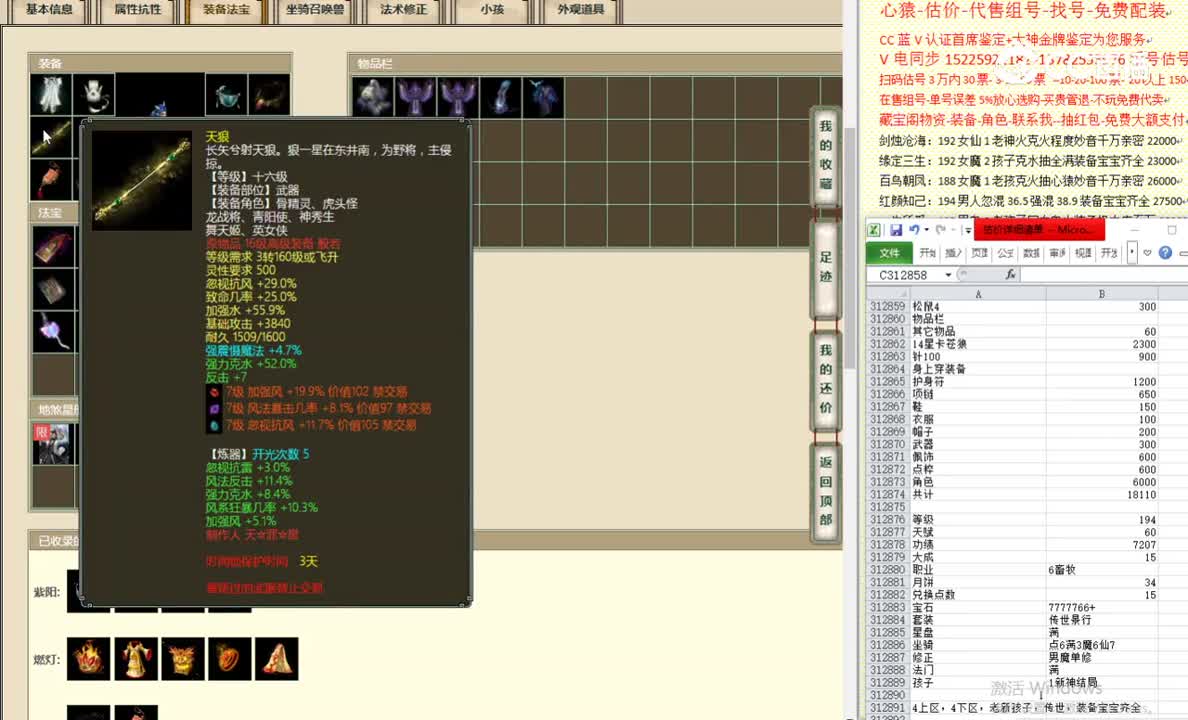This screenshot has height=720, width=1188.
Task: Click the heart favorite icon on the Quick Access Toolbar
Action: point(1148,253)
